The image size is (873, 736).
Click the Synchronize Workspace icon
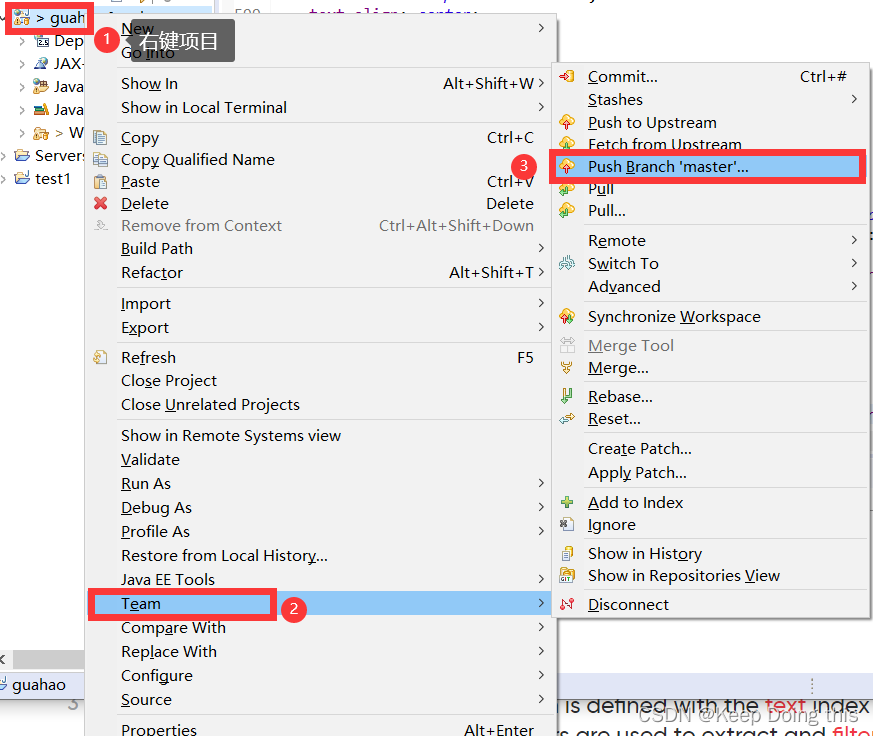(567, 316)
